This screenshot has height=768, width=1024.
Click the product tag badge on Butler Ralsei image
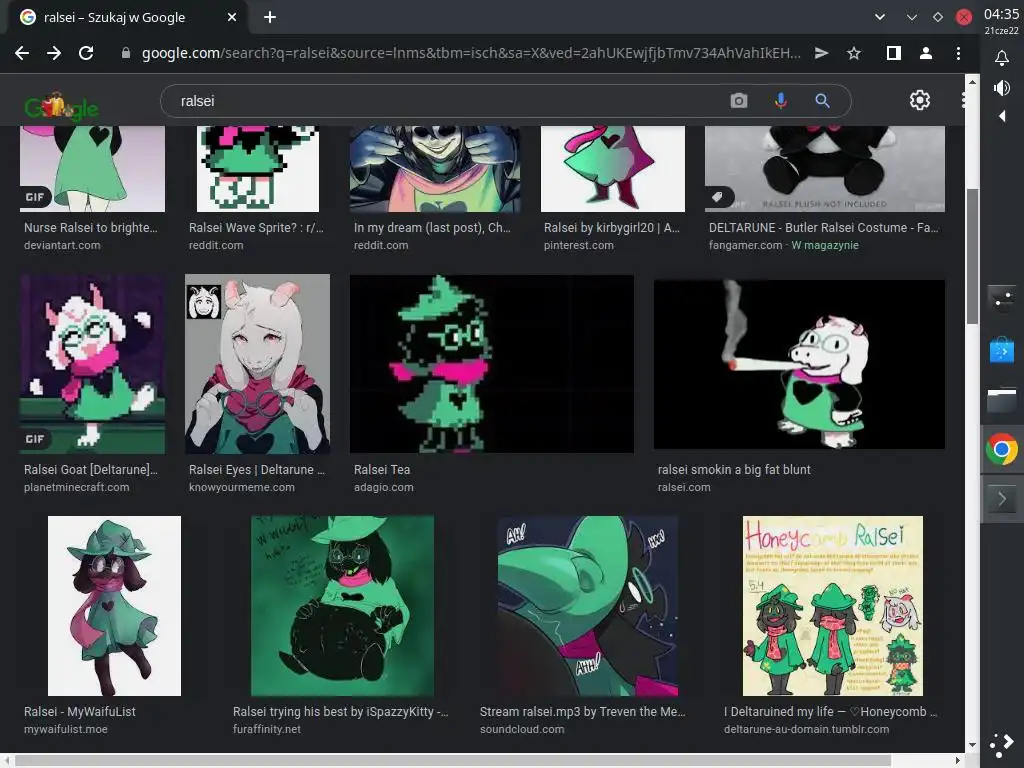718,197
